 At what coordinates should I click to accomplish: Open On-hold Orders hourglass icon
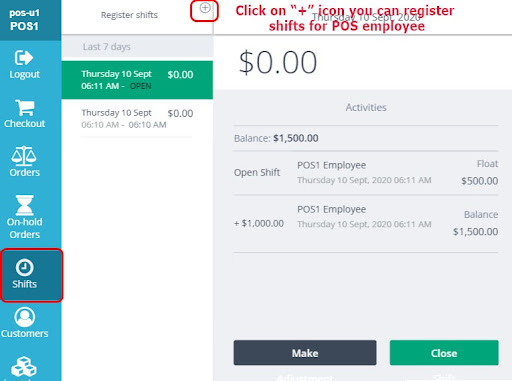(x=24, y=205)
